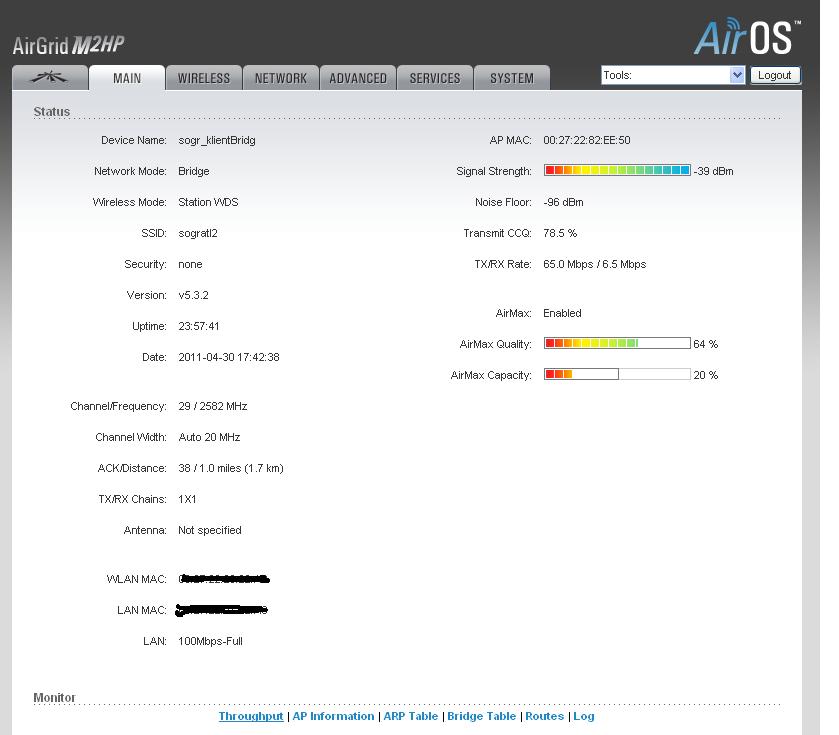Click the AirGrid M2HP product title
This screenshot has width=839, height=735.
pyautogui.click(x=68, y=45)
